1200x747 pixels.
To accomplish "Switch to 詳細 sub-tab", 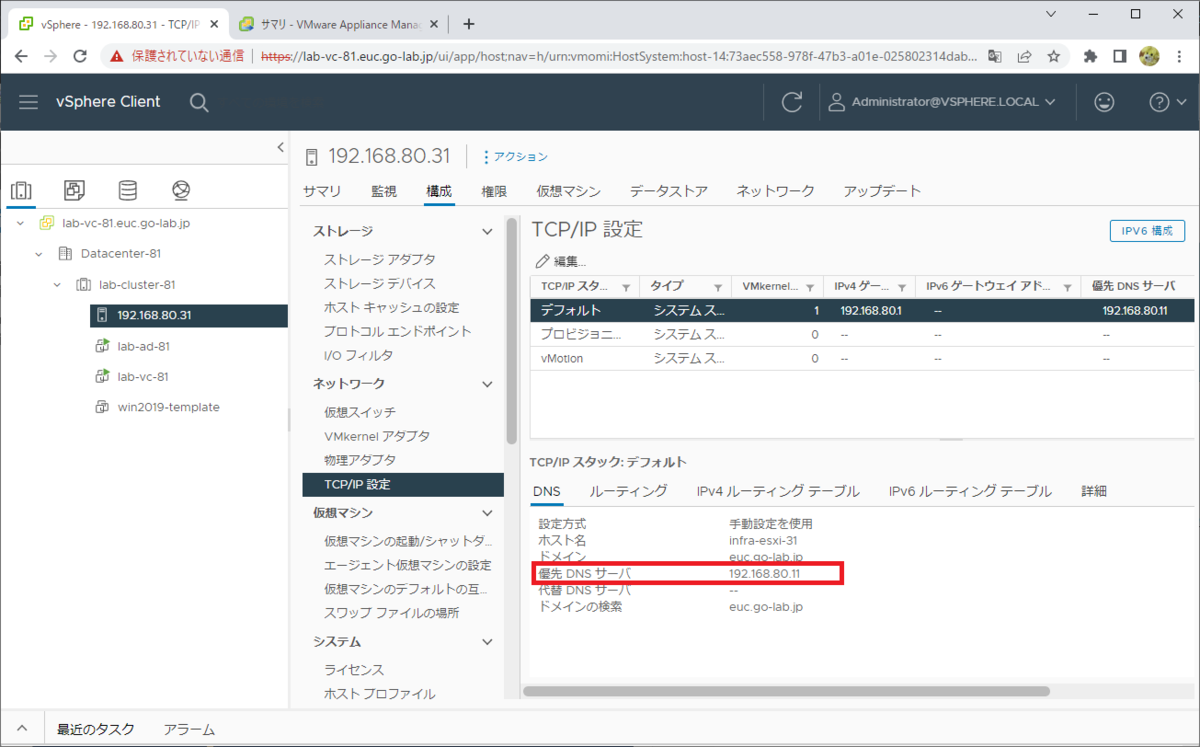I will coord(1094,491).
